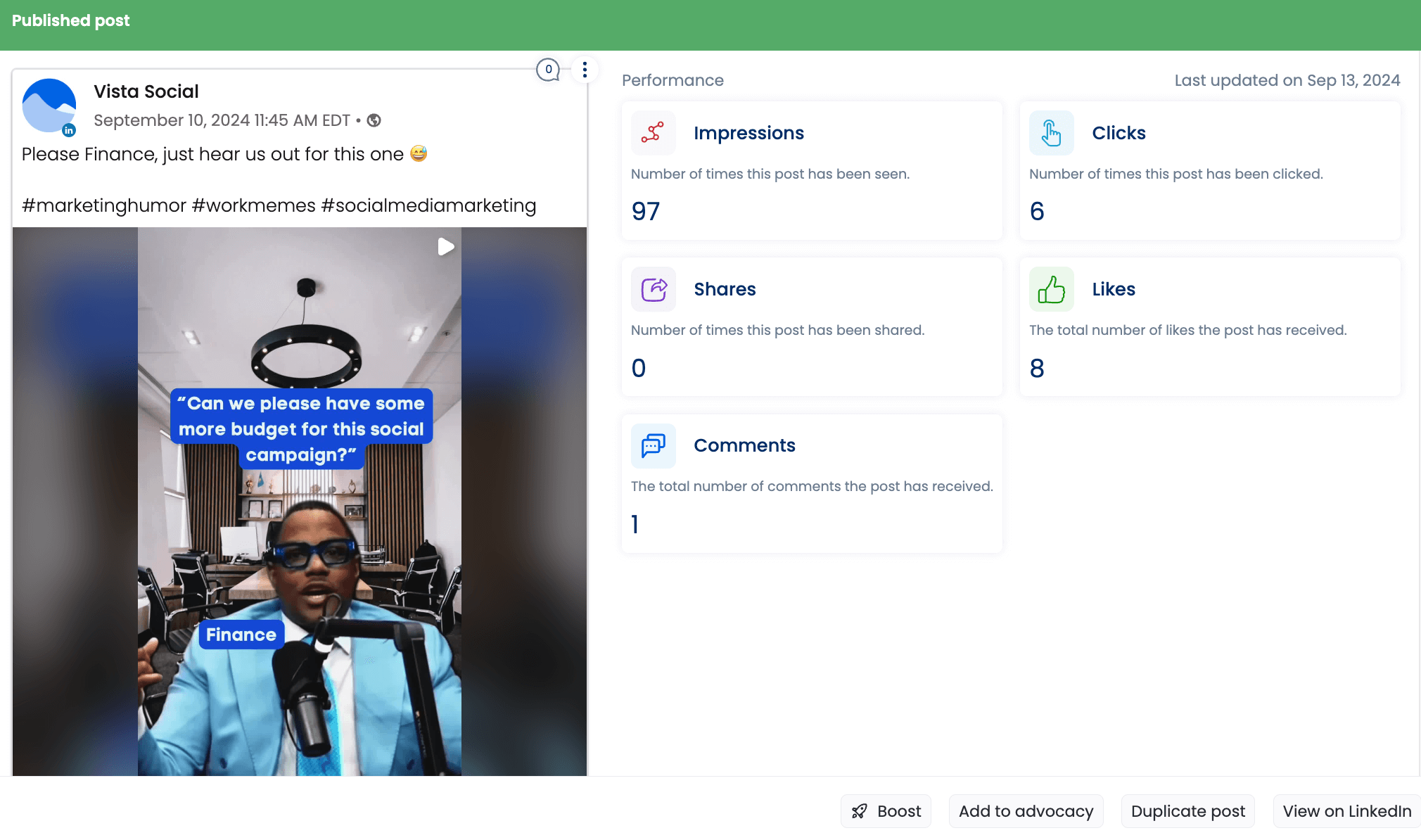
Task: Click the globe audience icon next to the timestamp
Action: (374, 120)
